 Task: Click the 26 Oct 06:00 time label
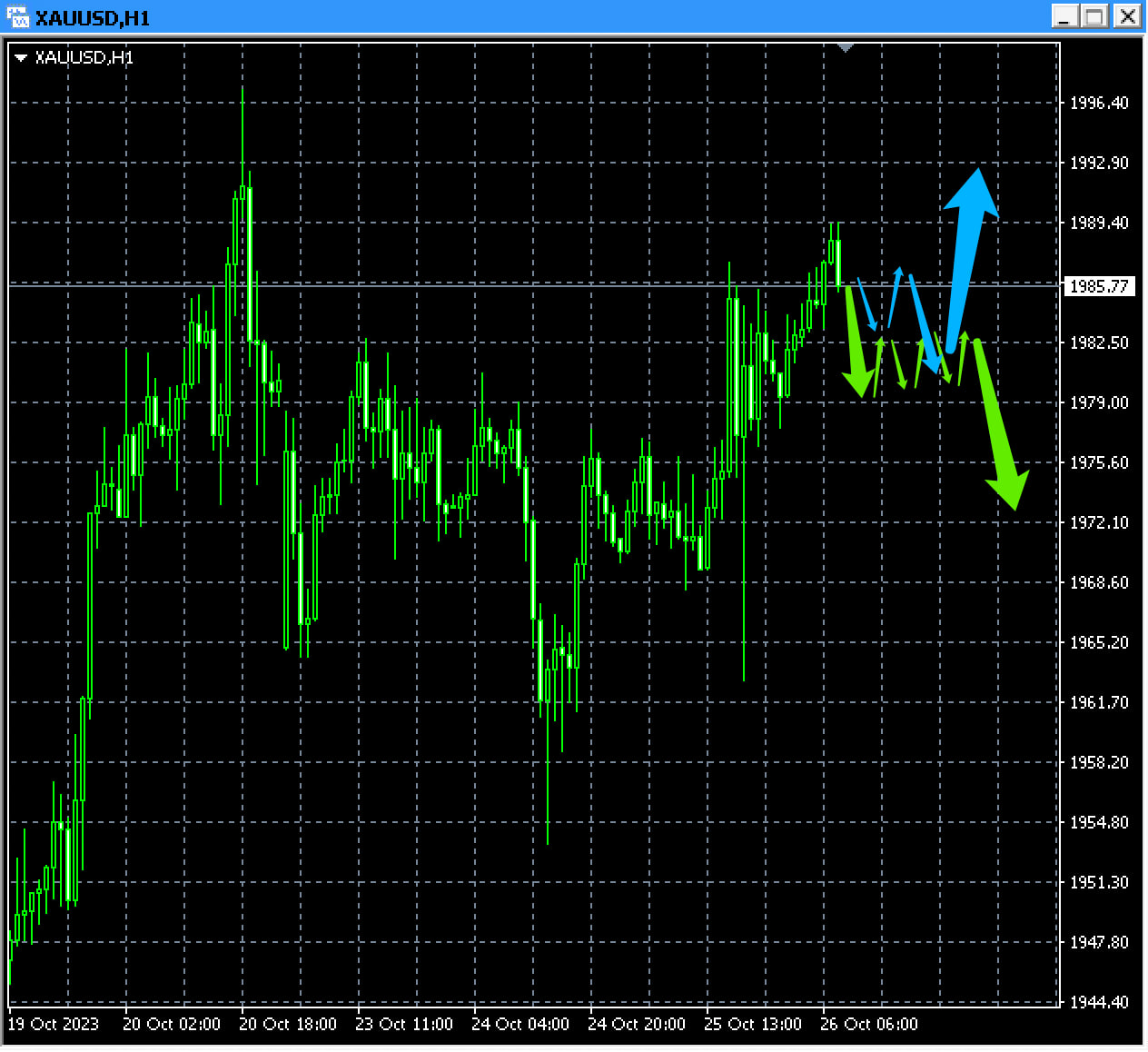point(869,1025)
